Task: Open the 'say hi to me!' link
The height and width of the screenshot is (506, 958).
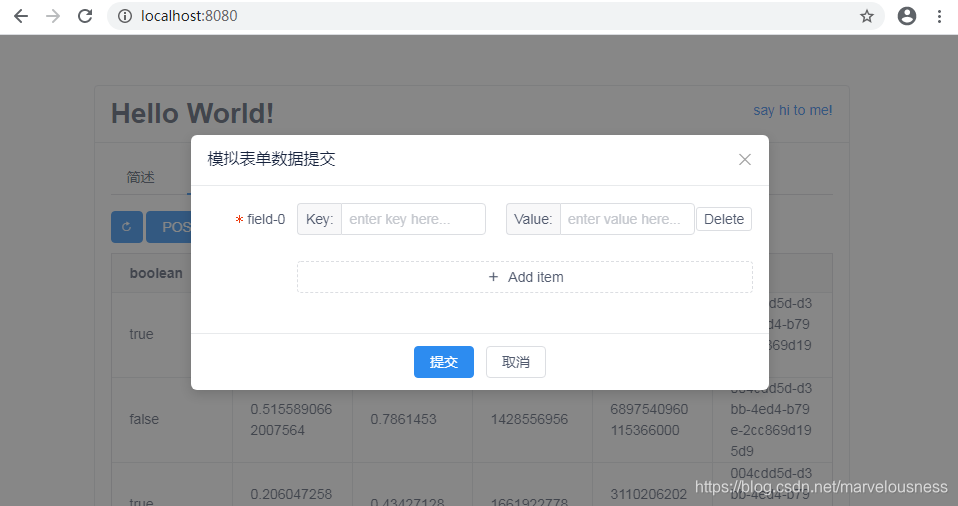Action: tap(792, 111)
